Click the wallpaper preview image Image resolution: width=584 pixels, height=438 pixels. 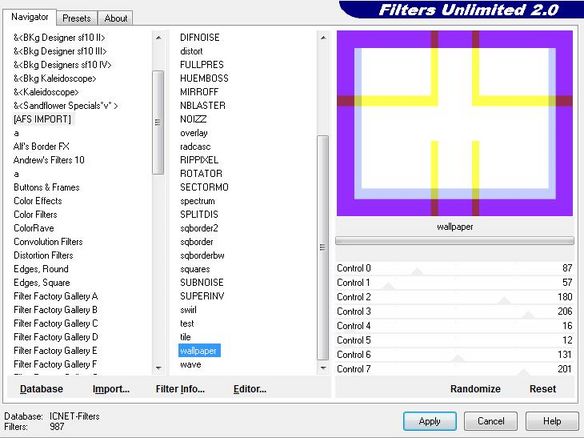455,123
